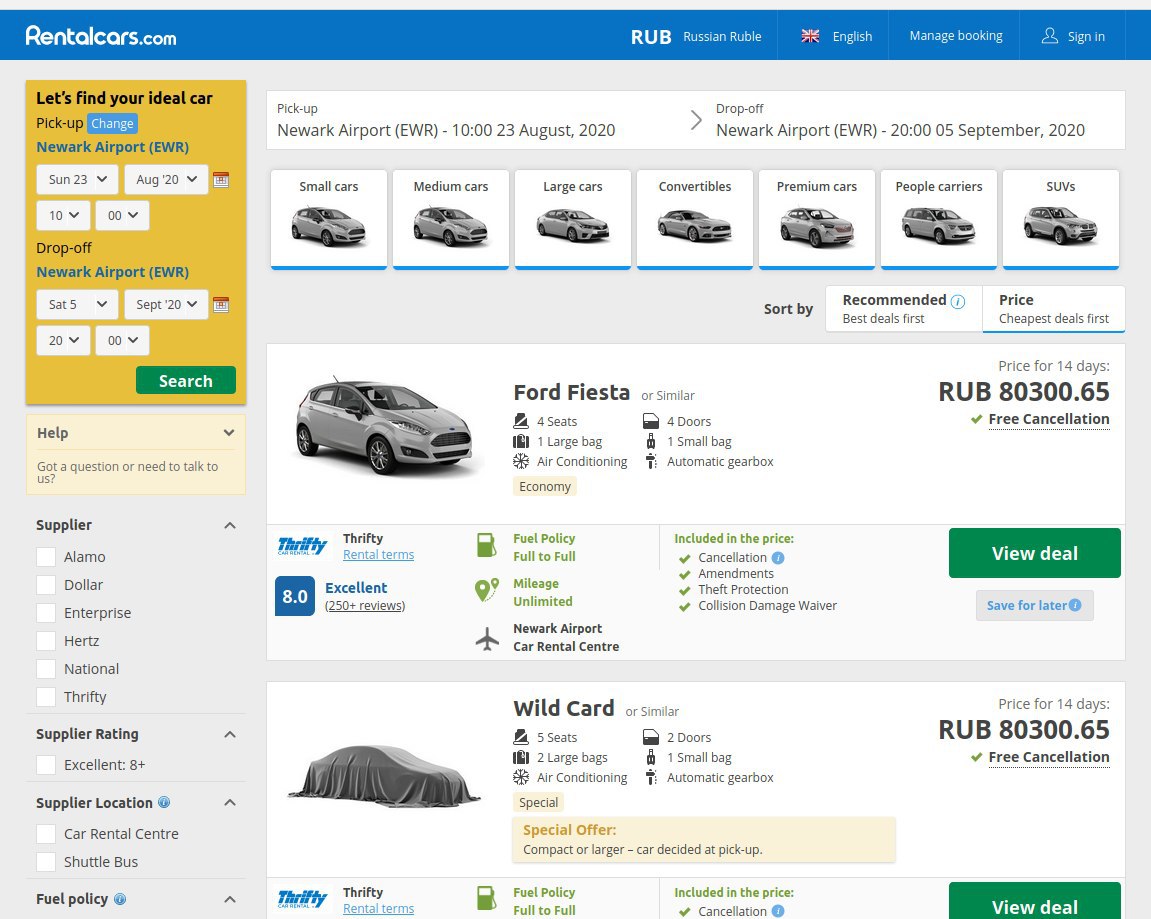The image size is (1151, 919).
Task: Click the Ford Fiesta large bag icon
Action: tap(520, 441)
